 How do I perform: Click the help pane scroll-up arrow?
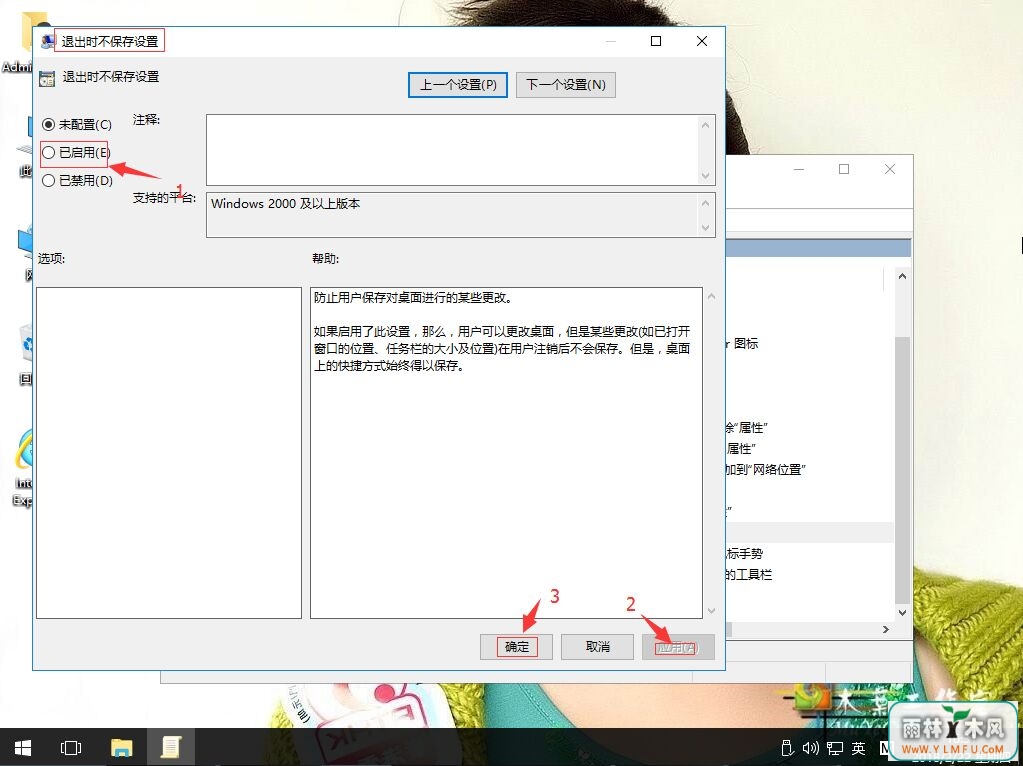pyautogui.click(x=712, y=297)
